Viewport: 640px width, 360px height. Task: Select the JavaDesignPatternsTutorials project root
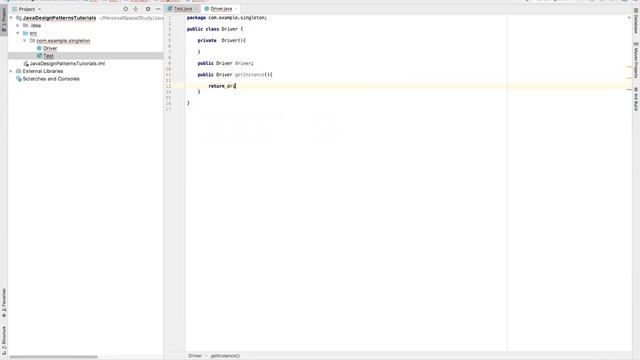click(x=59, y=18)
